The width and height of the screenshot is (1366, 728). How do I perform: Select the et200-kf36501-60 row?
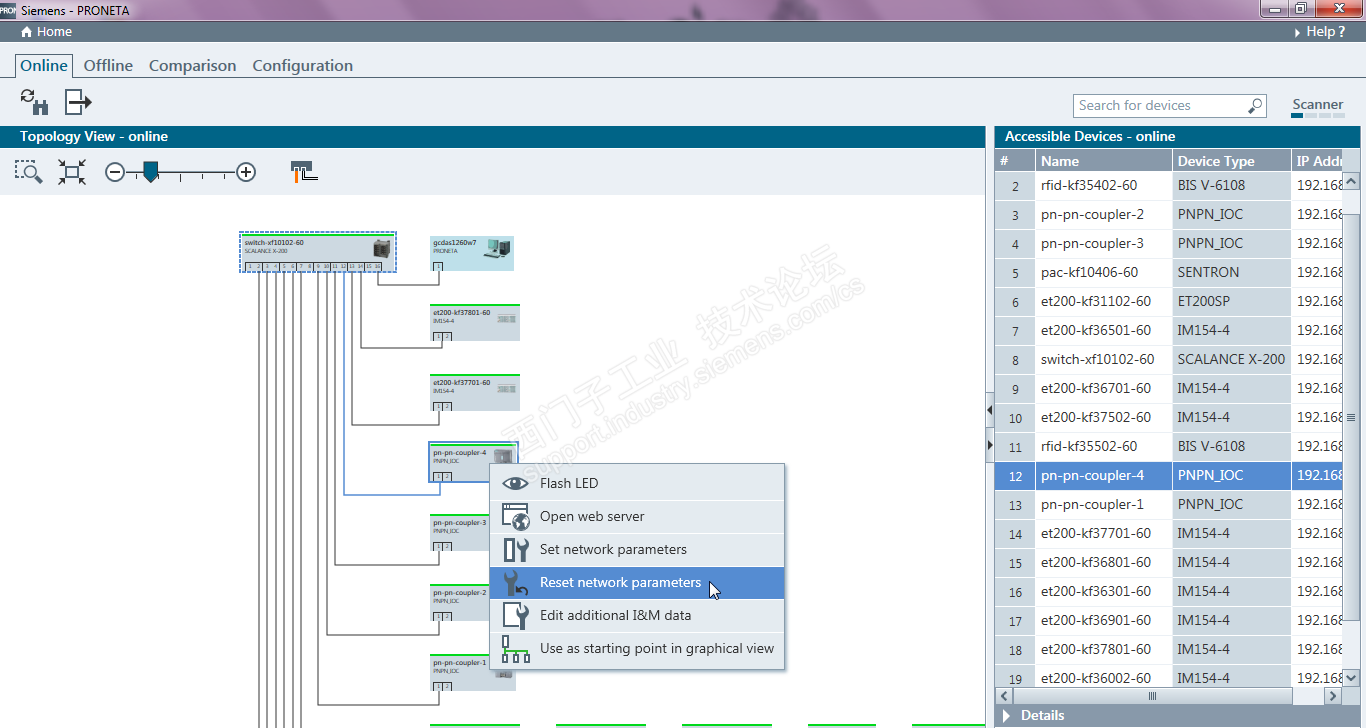point(1168,331)
